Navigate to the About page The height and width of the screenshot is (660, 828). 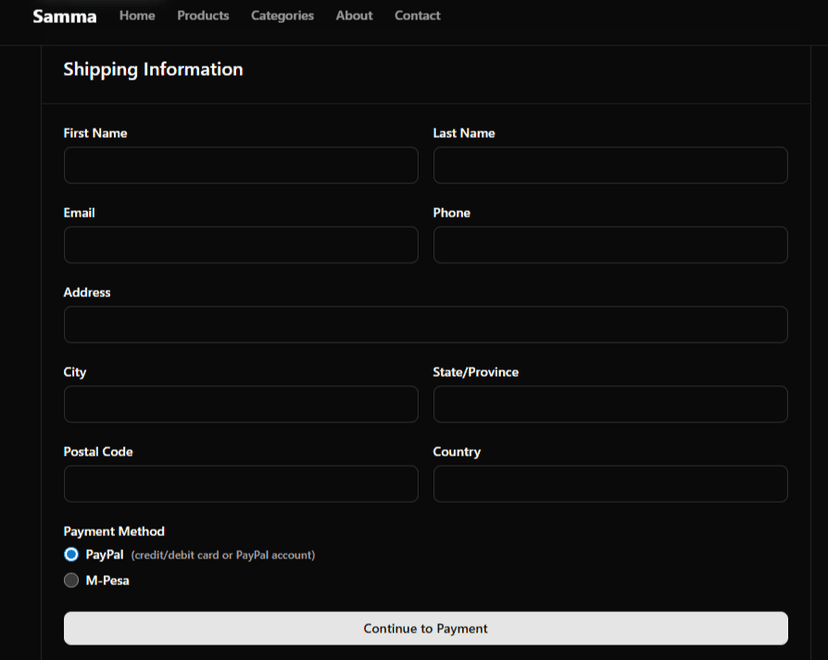tap(354, 16)
